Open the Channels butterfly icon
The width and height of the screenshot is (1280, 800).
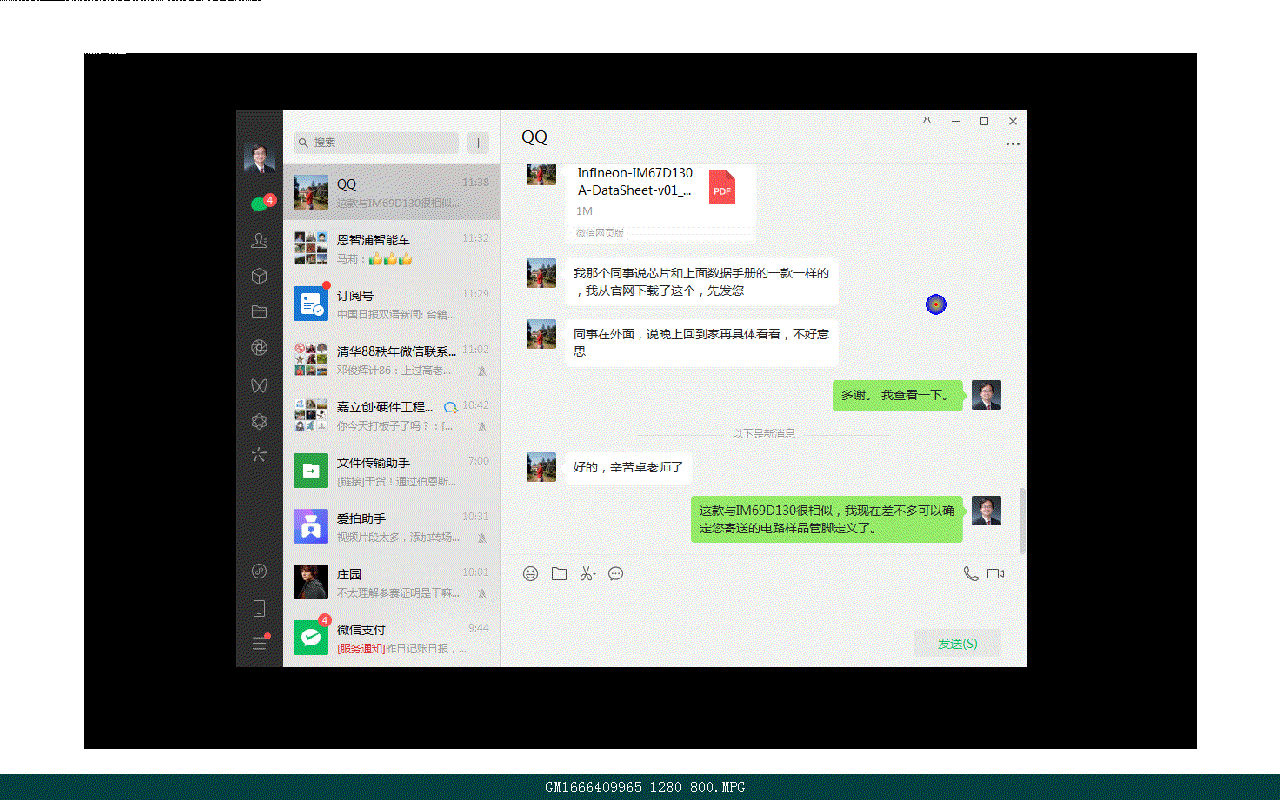(259, 384)
